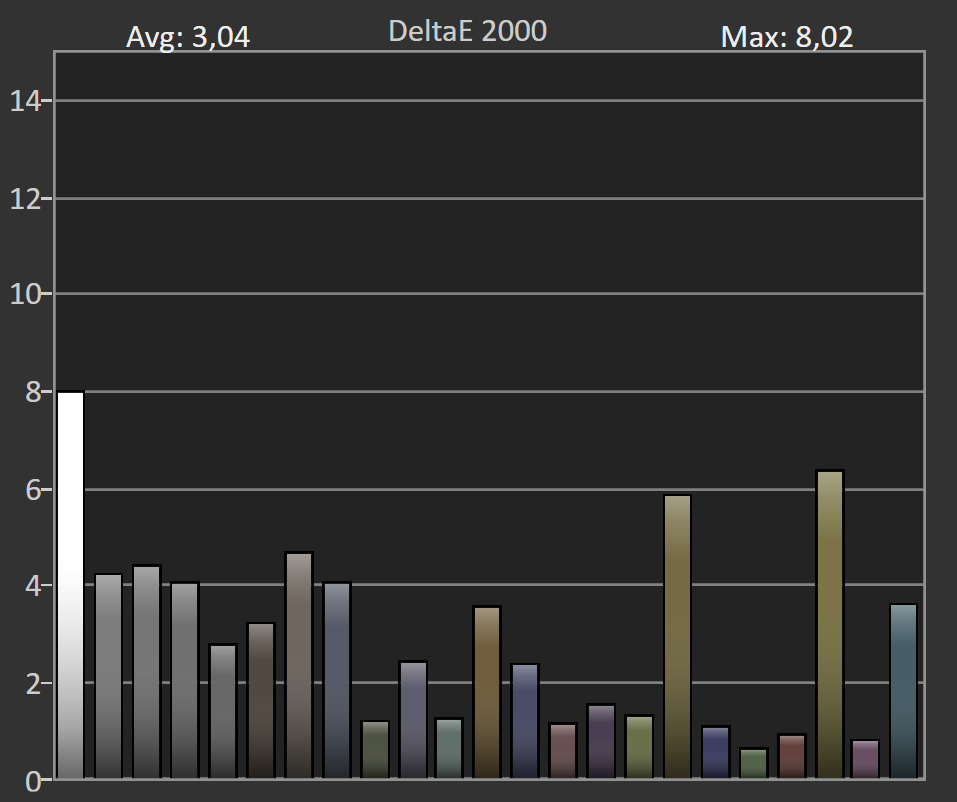Click the "Max: 8,02" label
The height and width of the screenshot is (802, 957).
tap(787, 37)
